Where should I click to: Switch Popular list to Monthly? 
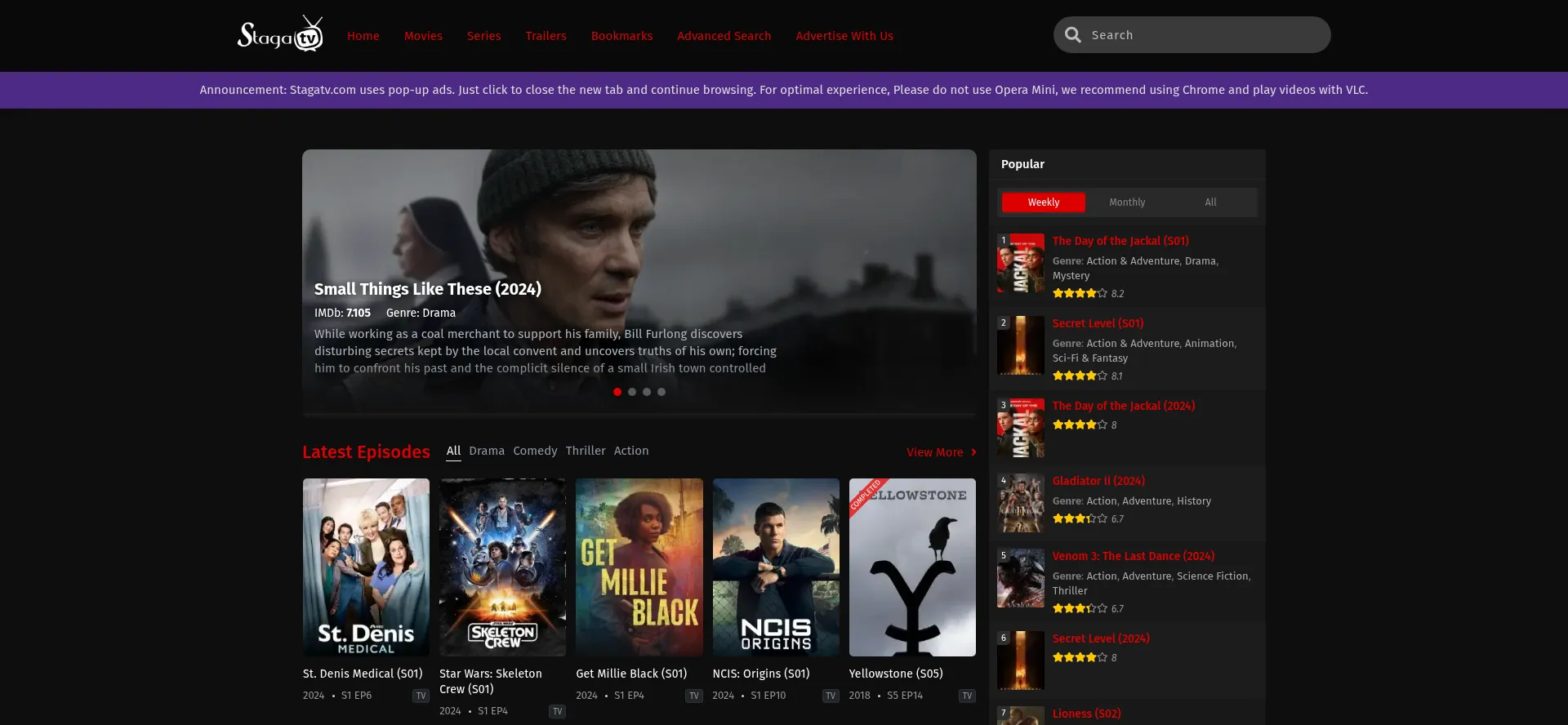[x=1127, y=202]
